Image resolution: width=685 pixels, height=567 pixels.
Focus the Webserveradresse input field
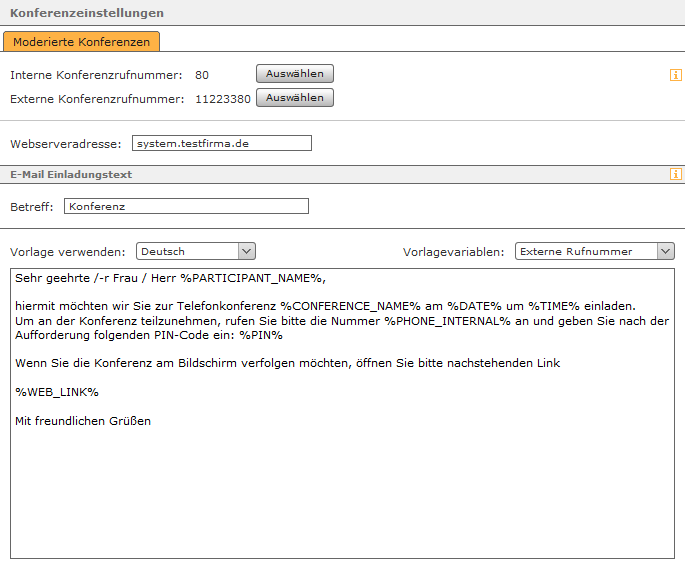222,143
